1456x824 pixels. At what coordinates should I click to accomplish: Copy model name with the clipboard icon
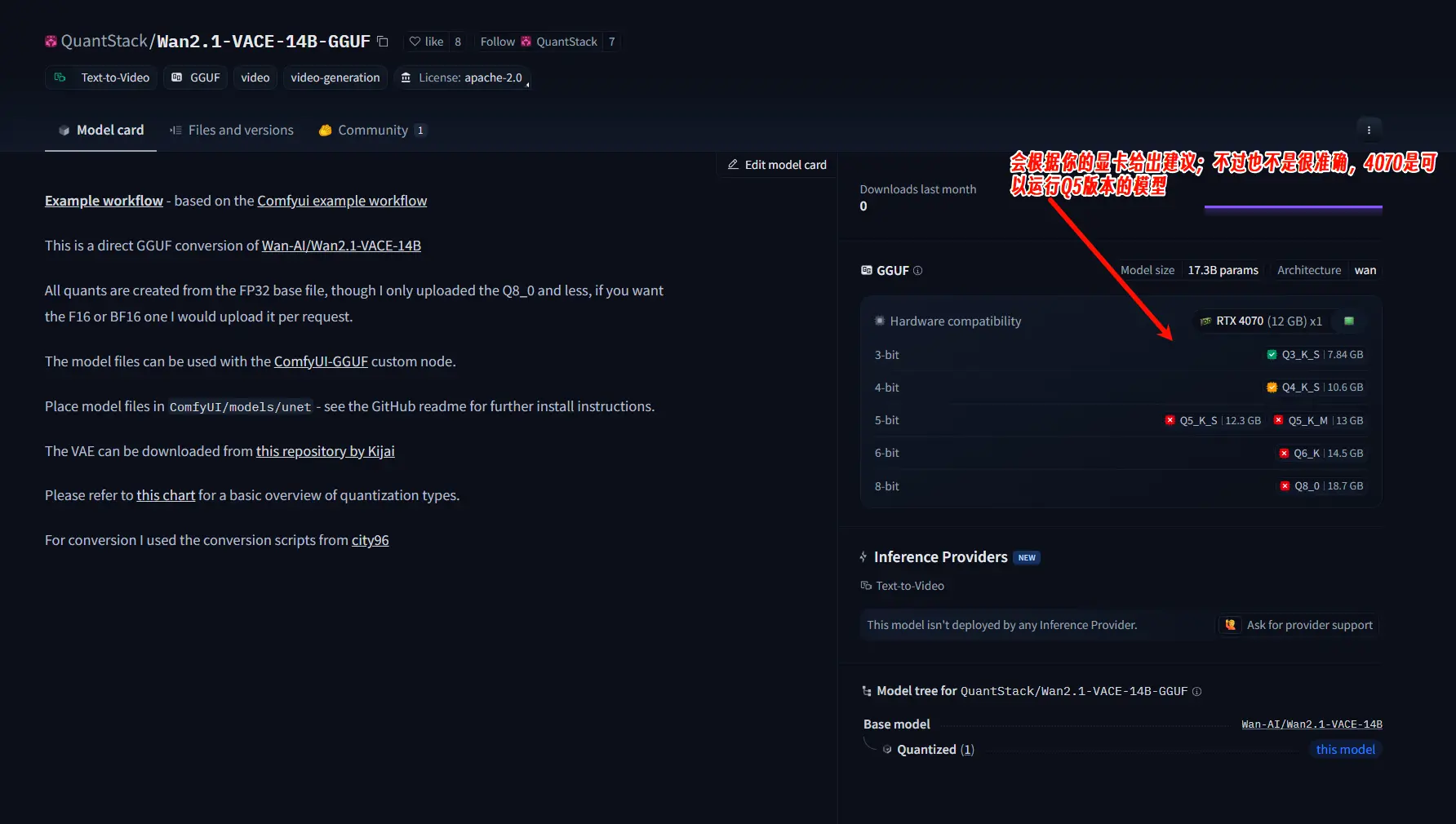pos(382,41)
